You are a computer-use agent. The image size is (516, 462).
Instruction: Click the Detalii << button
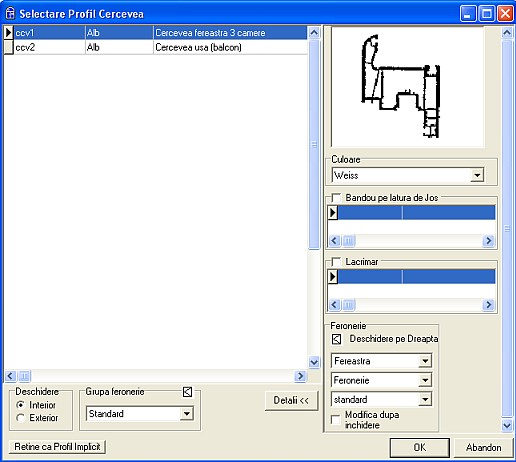click(x=291, y=400)
